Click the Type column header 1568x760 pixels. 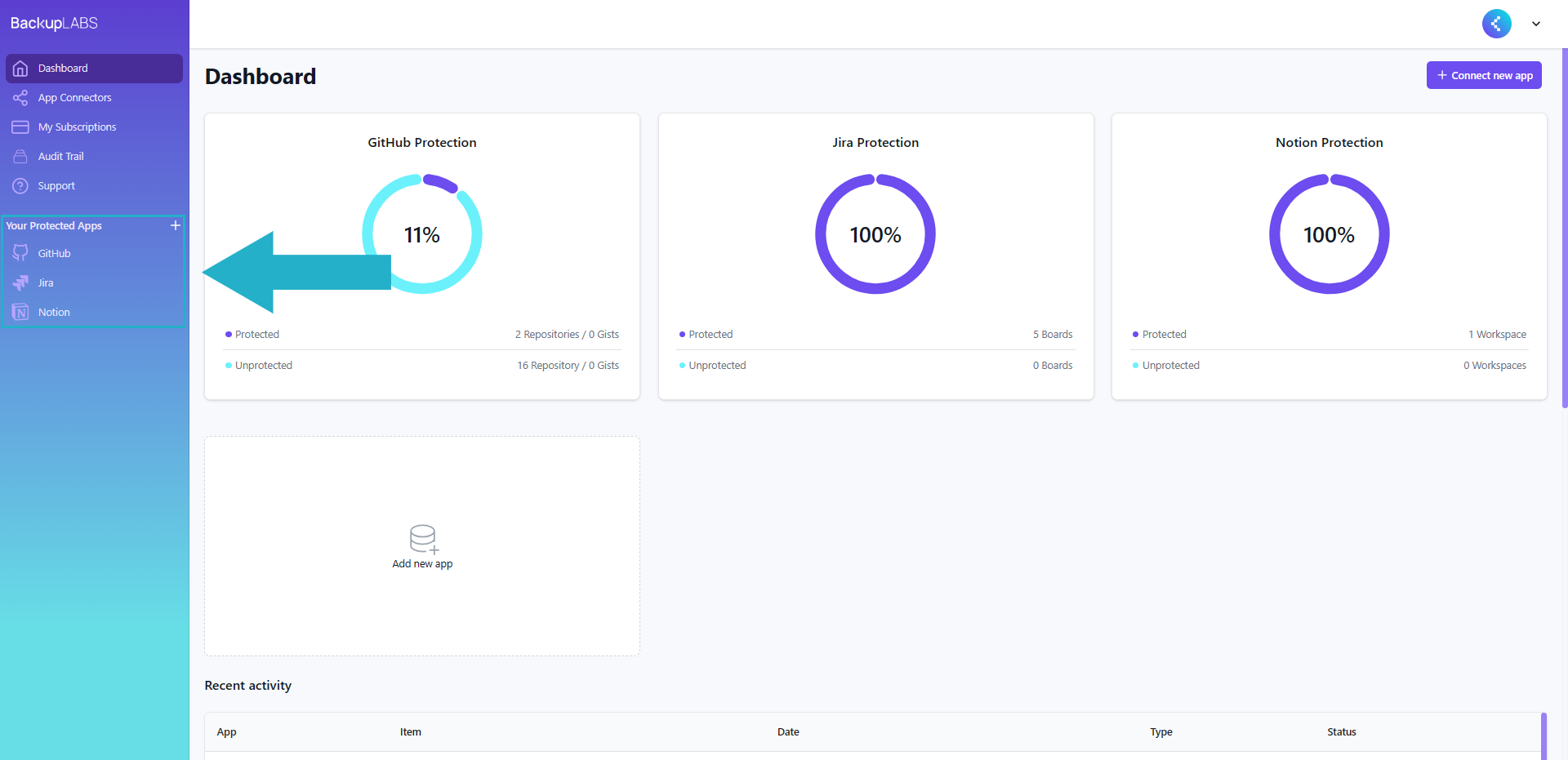(1161, 732)
